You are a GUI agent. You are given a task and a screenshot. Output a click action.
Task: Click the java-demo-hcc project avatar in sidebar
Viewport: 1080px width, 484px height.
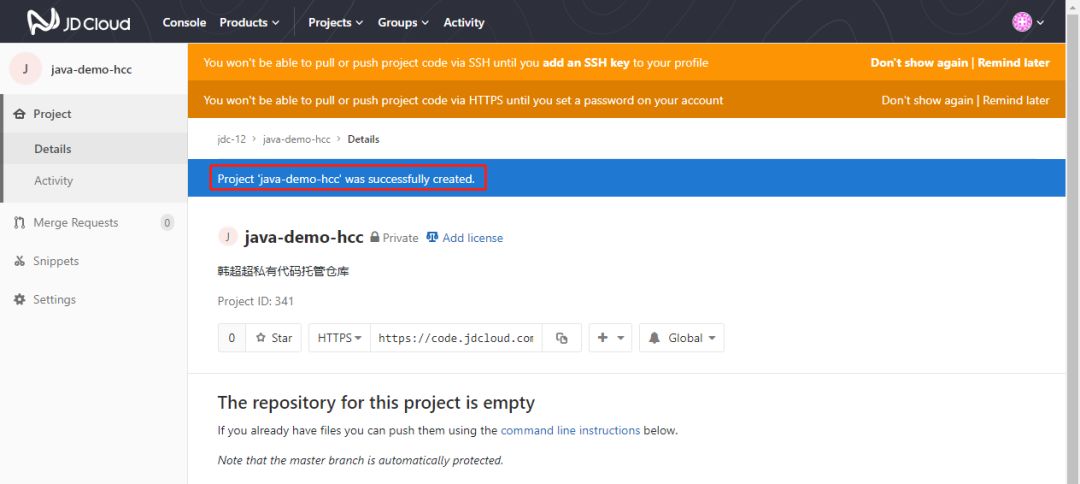pyautogui.click(x=25, y=69)
